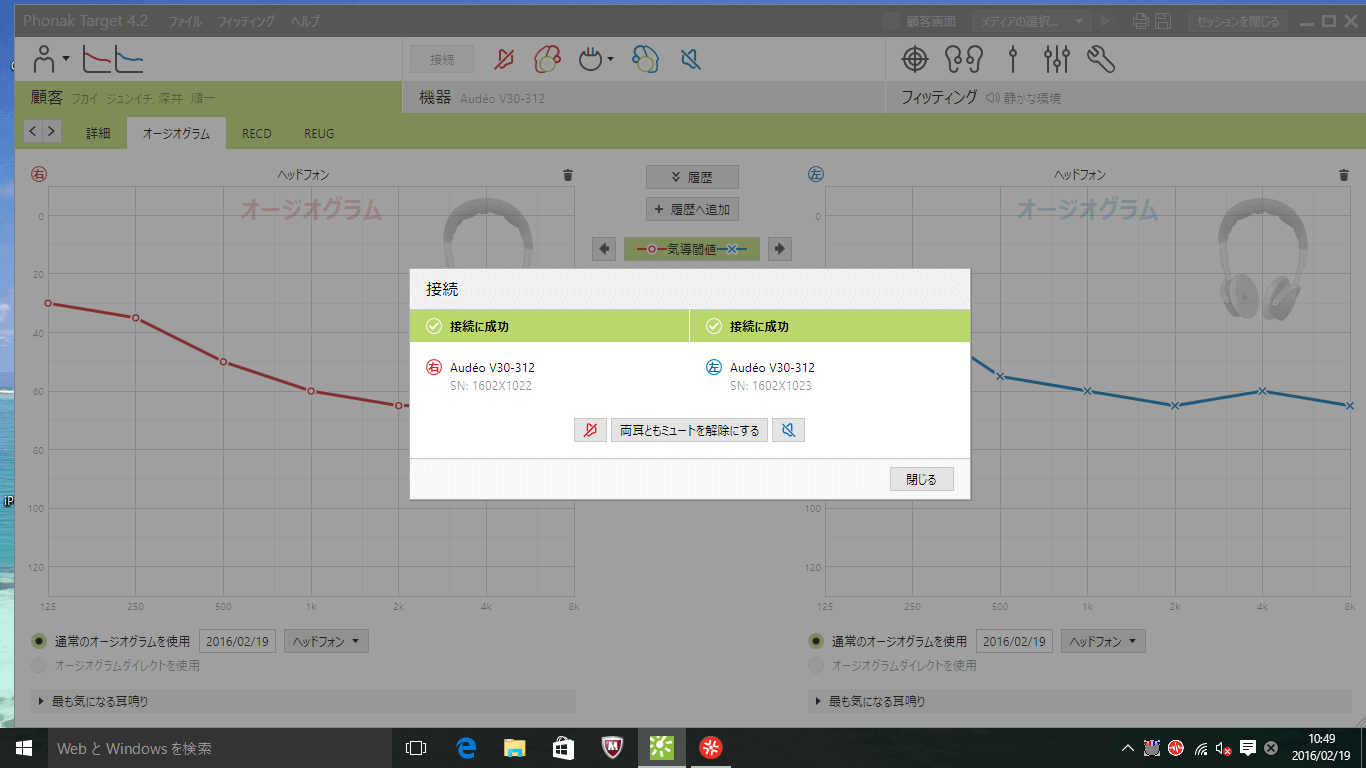The image size is (1366, 768).
Task: Switch to the オージオグラム tab
Action: tap(176, 133)
